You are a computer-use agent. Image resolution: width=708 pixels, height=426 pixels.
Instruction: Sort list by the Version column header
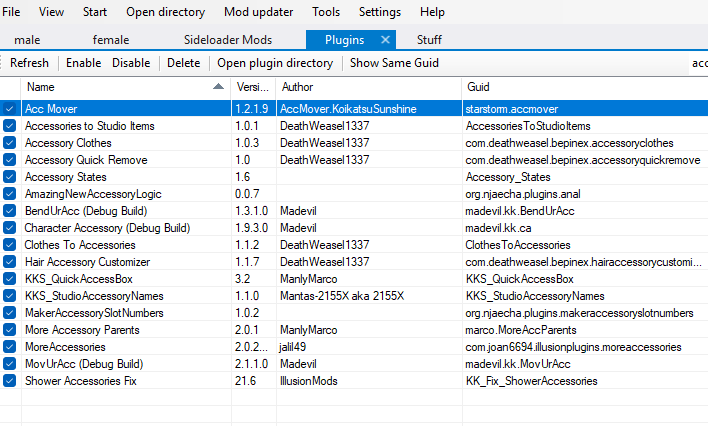(252, 87)
